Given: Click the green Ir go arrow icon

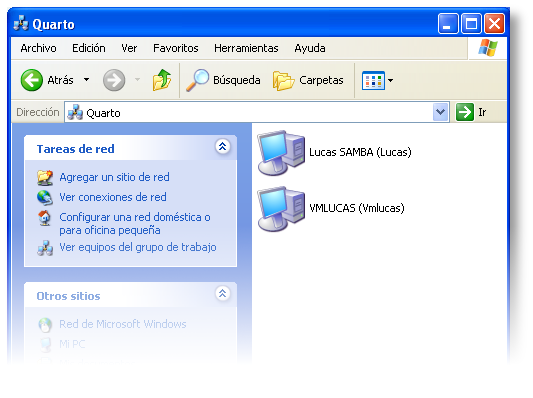Looking at the screenshot, I should tap(464, 112).
